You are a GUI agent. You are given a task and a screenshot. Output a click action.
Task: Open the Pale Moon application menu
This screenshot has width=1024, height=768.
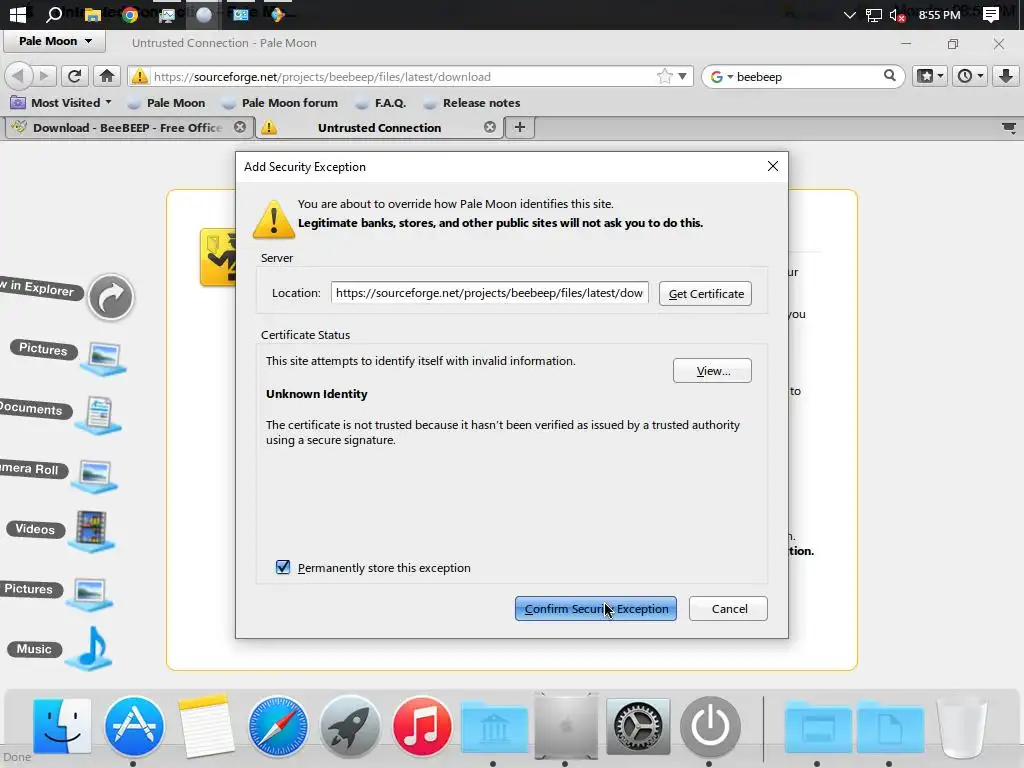[55, 40]
